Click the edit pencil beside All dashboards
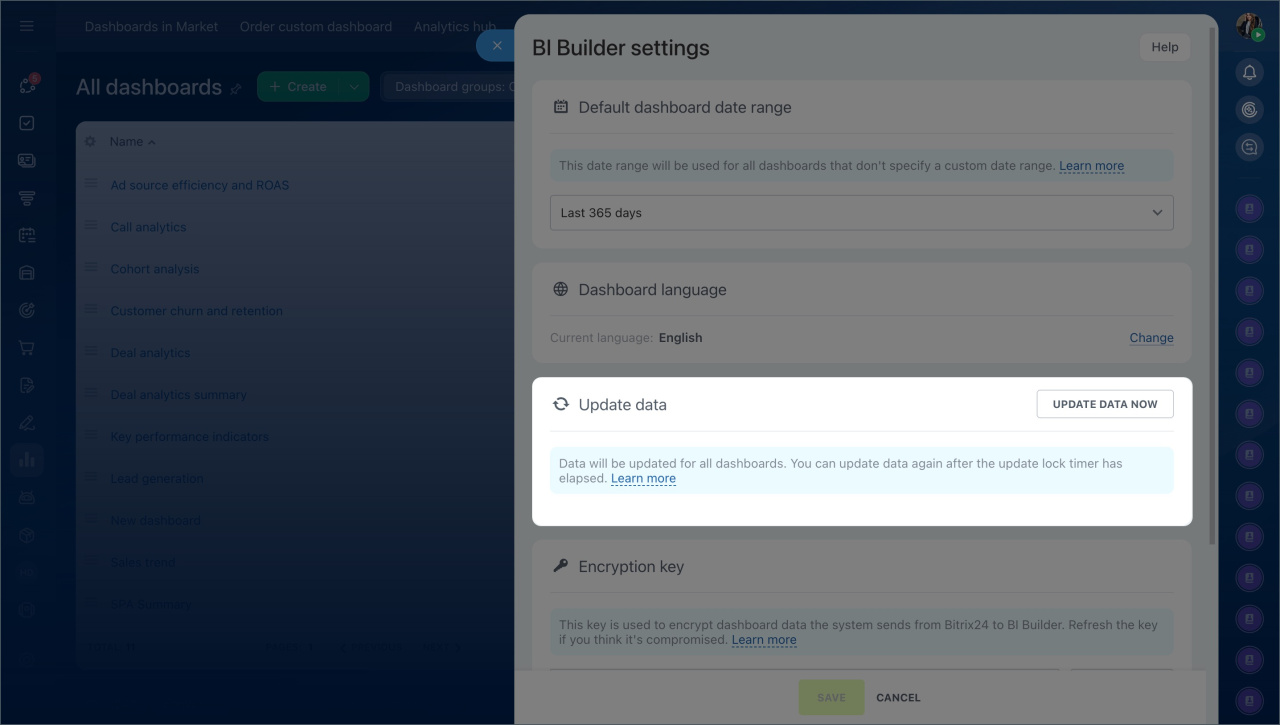 (x=236, y=89)
